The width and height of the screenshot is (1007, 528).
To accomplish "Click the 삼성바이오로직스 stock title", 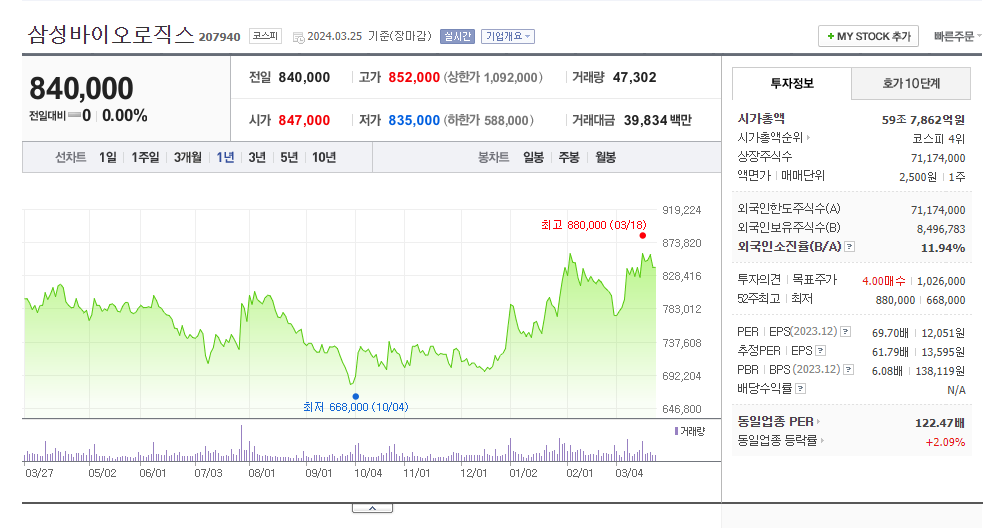I will click(x=110, y=34).
